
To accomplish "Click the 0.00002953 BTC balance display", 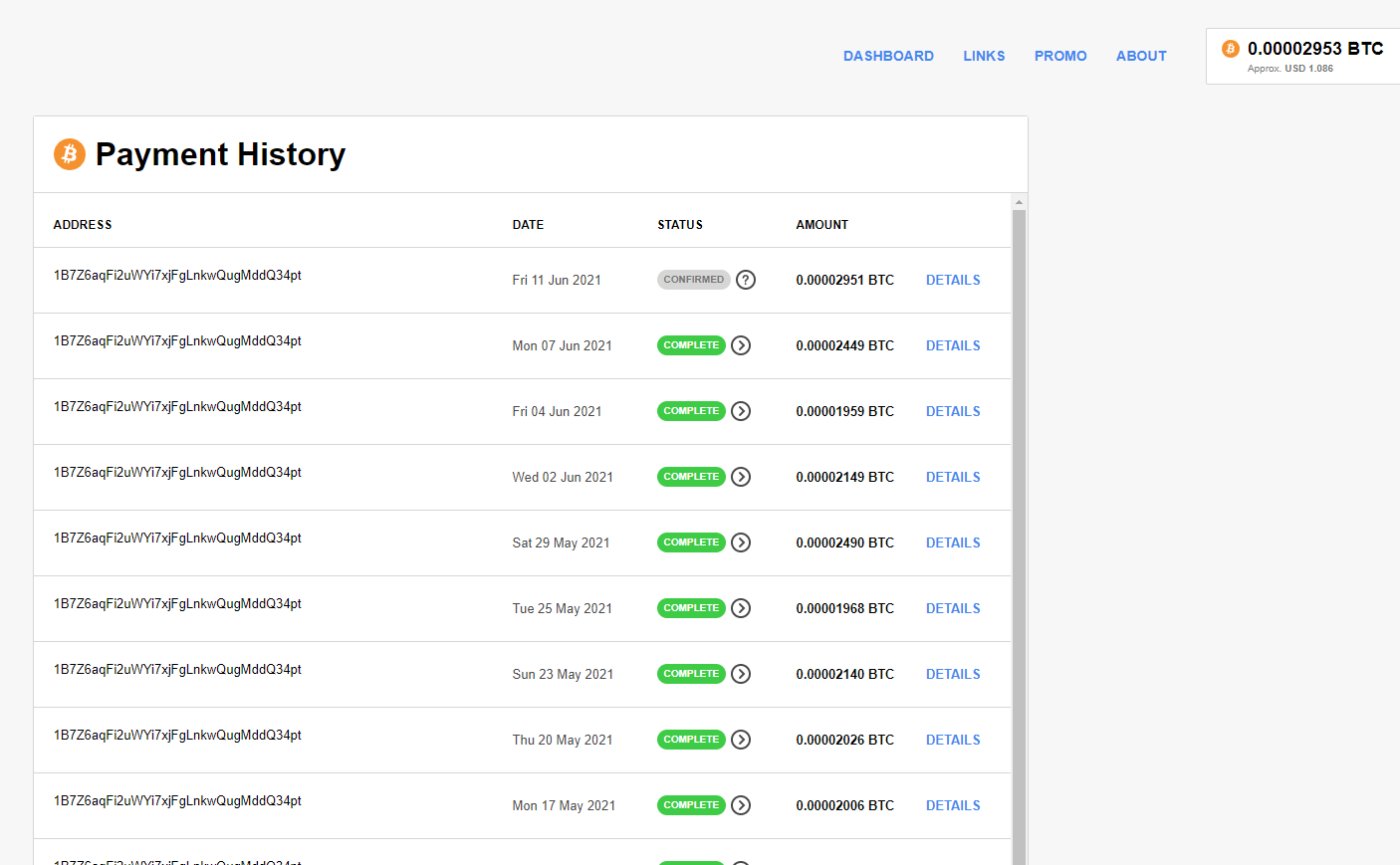I will (x=1314, y=49).
